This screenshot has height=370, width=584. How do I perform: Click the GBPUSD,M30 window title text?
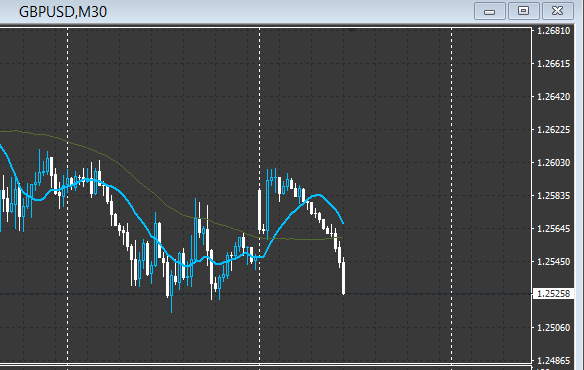tap(63, 12)
